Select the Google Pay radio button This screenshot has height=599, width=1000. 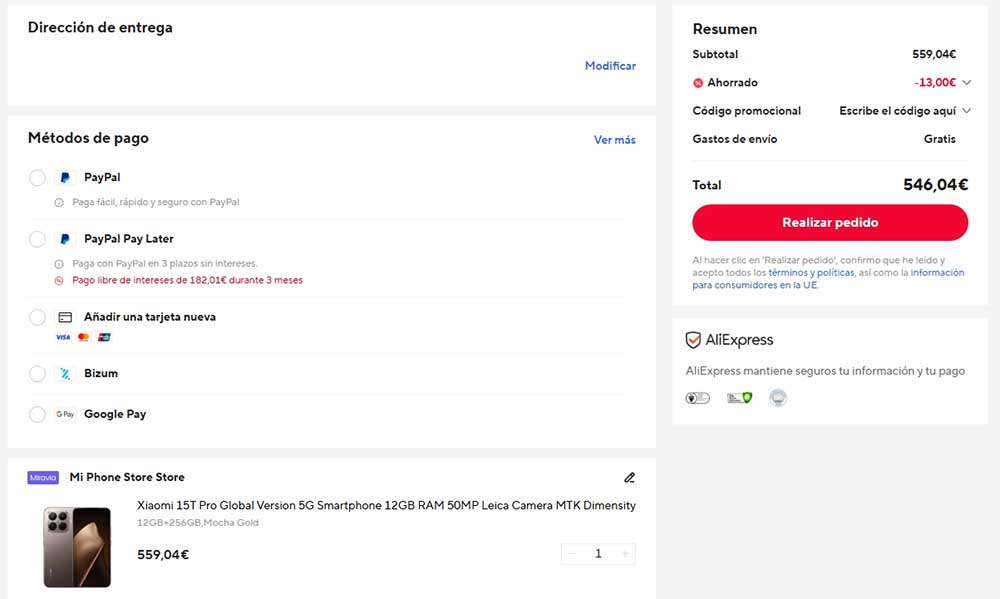[37, 413]
